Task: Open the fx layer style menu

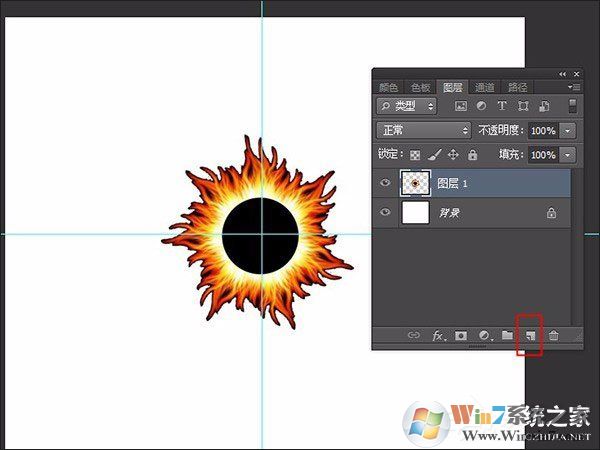Action: pos(438,336)
